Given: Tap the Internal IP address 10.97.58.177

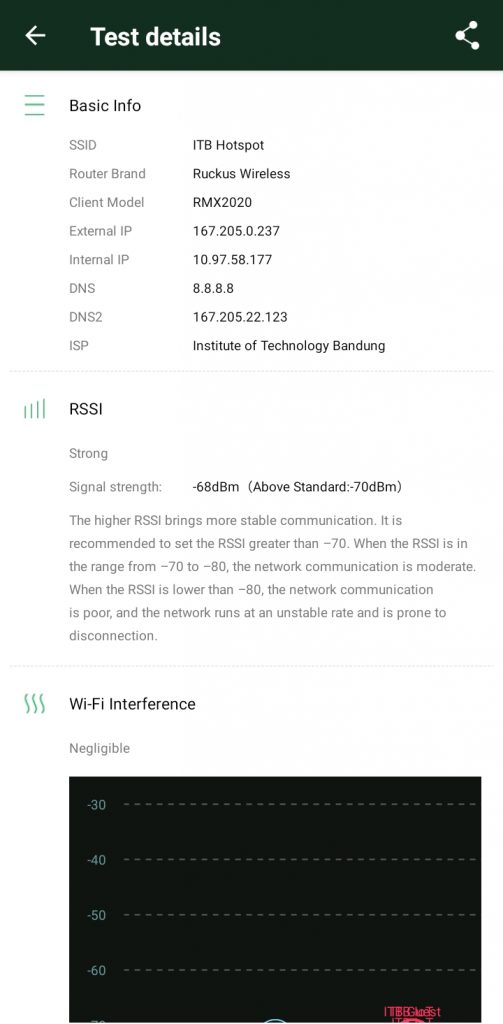Looking at the screenshot, I should tap(232, 260).
